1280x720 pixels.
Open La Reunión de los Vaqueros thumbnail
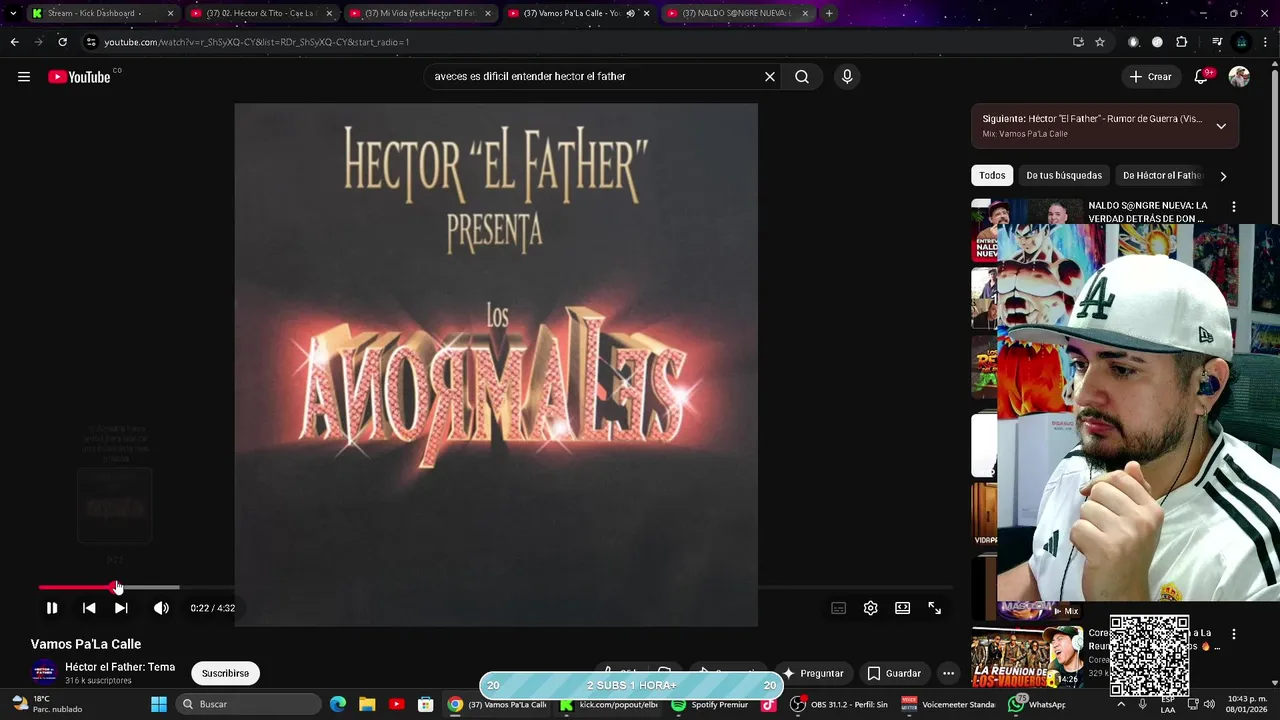pos(1027,657)
